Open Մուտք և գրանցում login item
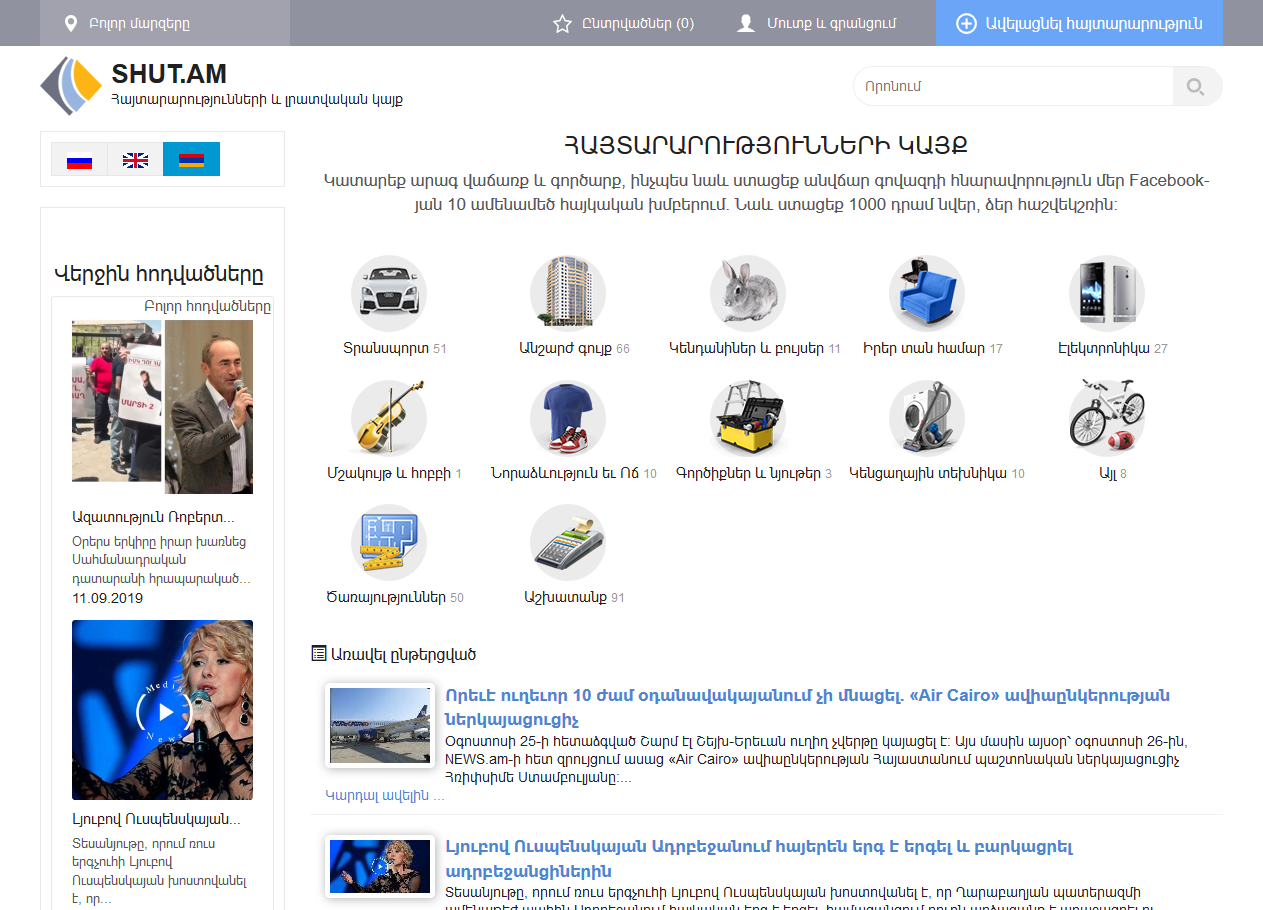 (817, 23)
